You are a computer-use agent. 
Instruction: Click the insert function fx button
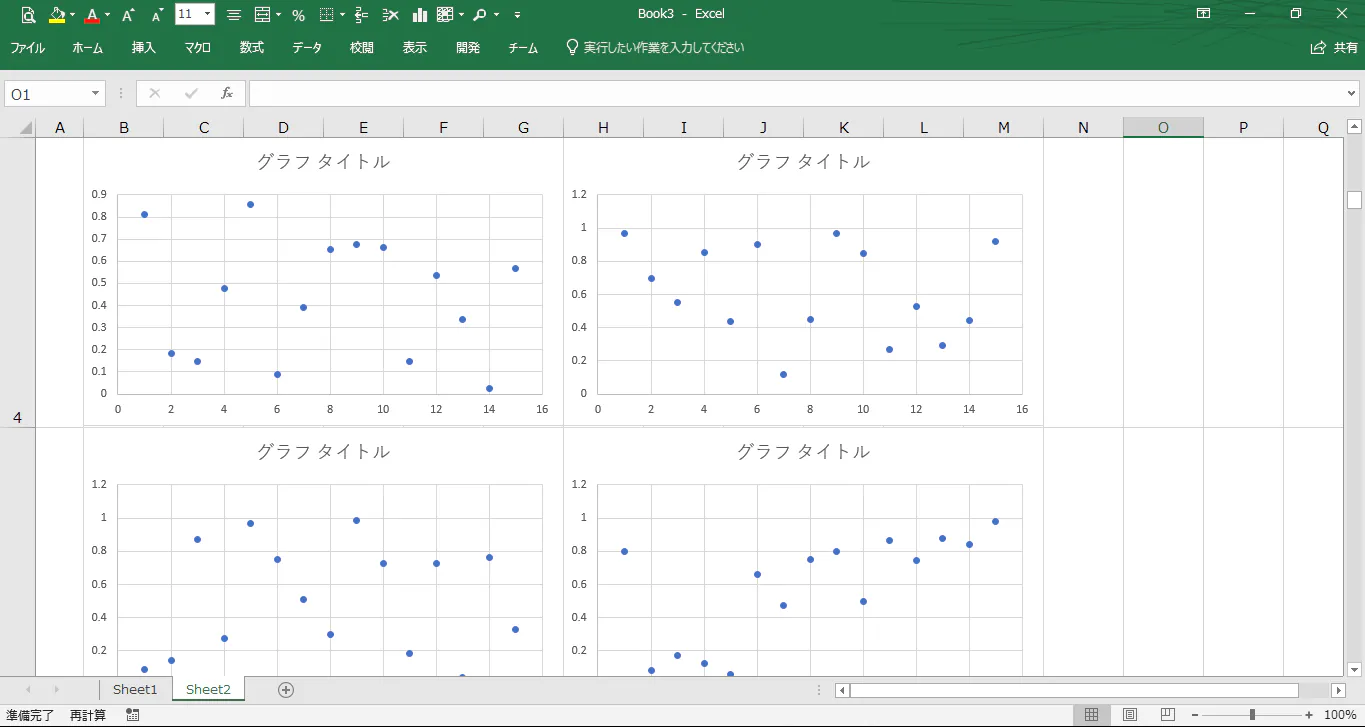pyautogui.click(x=227, y=93)
